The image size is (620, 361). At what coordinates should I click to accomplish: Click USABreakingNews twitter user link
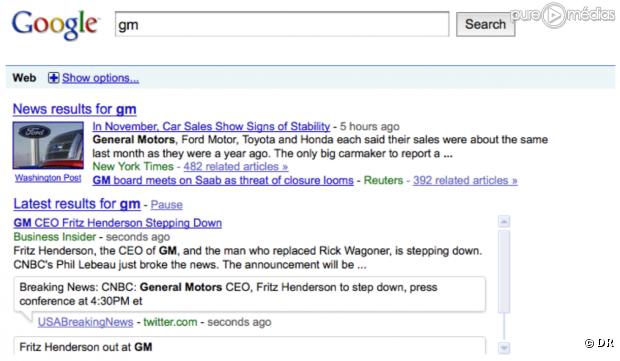[85, 322]
